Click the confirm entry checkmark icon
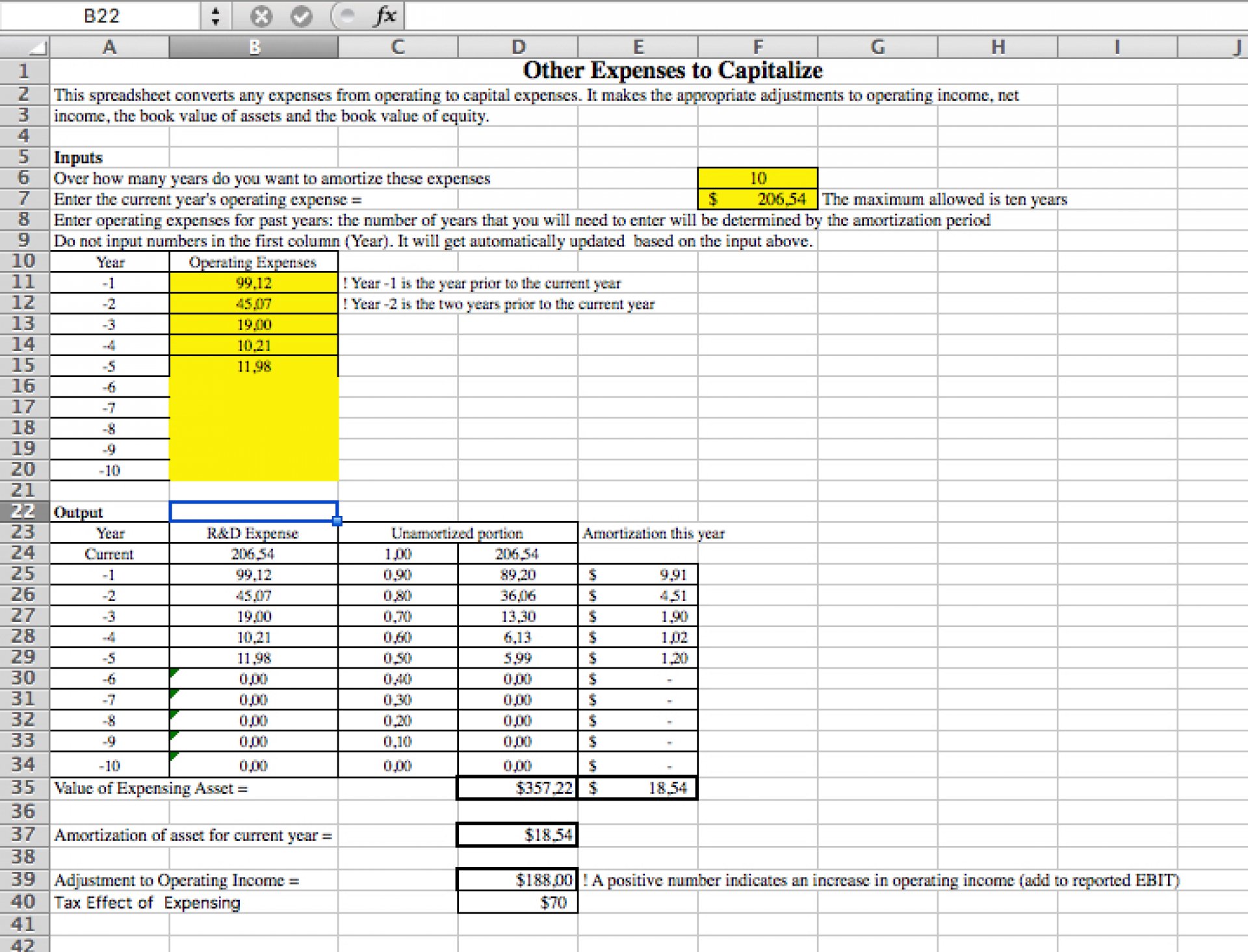Screen dimensions: 1248x952 point(301,16)
